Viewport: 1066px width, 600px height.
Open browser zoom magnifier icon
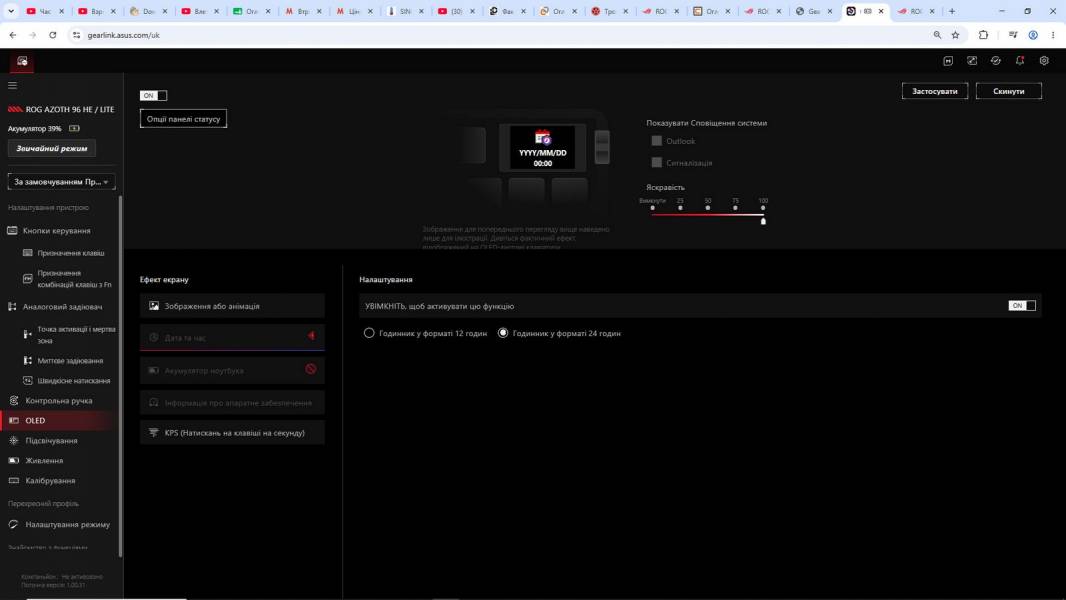938,35
